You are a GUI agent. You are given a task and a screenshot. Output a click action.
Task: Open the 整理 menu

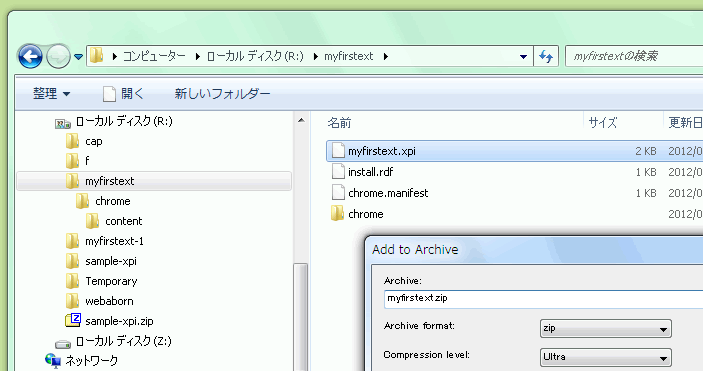coord(52,94)
